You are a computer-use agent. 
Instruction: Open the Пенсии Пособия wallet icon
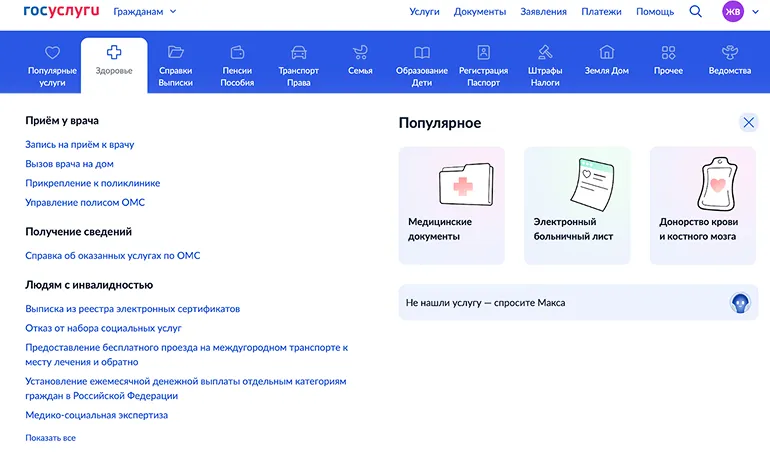tap(237, 52)
